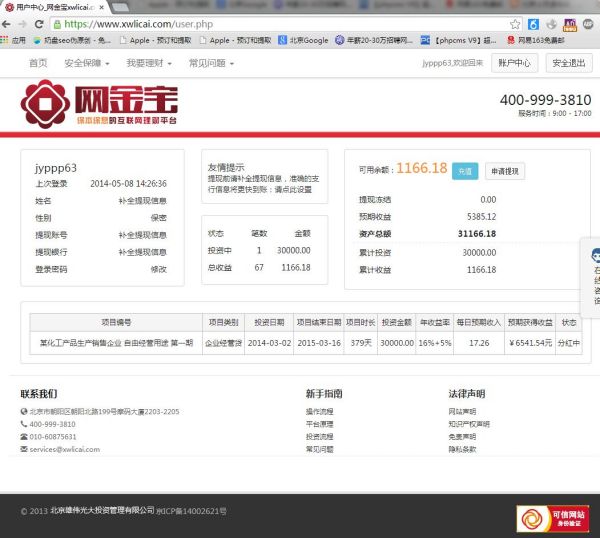Click the 平台原理 footer link
The width and height of the screenshot is (600, 538).
tap(320, 424)
